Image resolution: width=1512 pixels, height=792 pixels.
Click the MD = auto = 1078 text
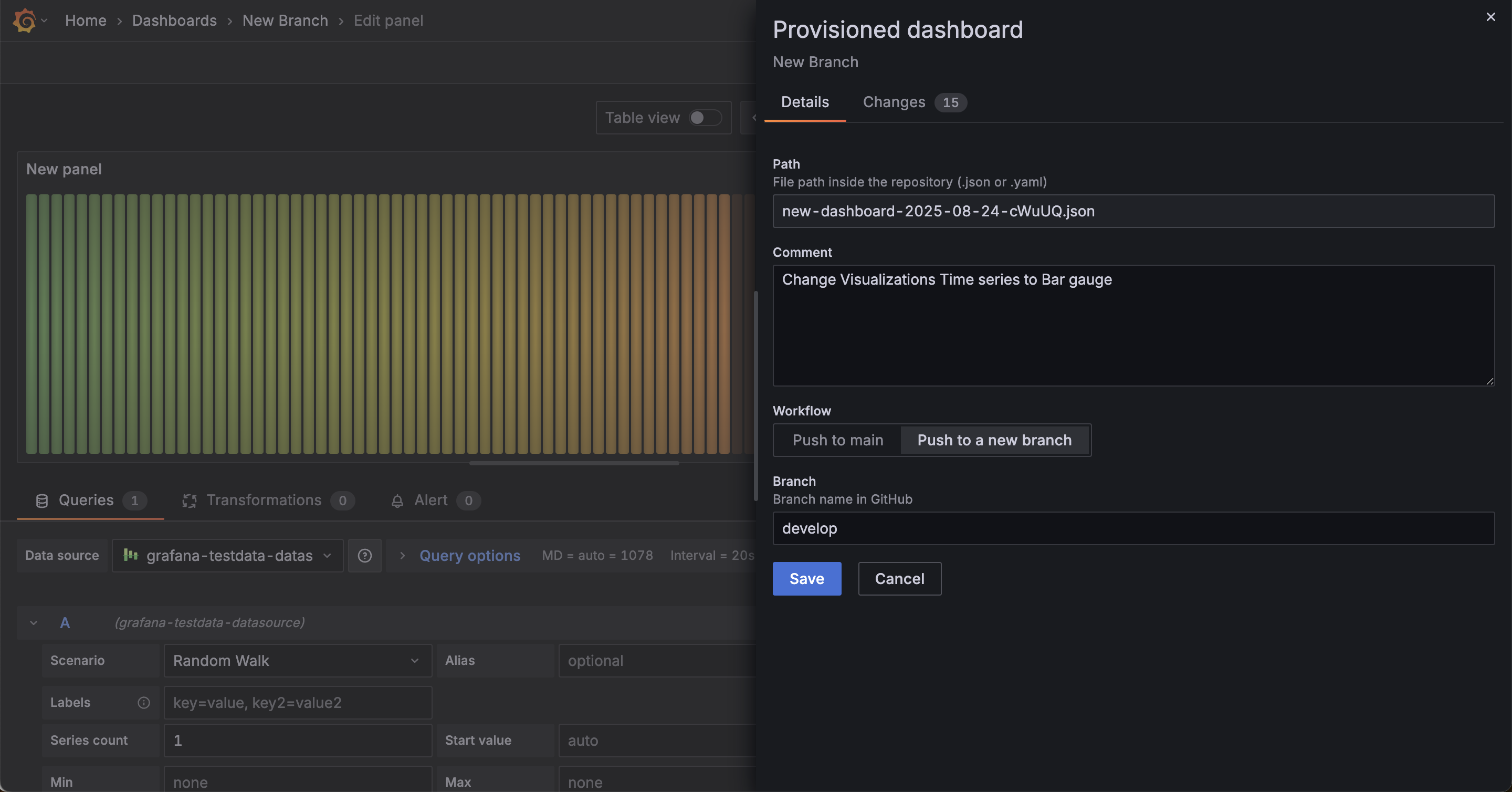click(597, 556)
